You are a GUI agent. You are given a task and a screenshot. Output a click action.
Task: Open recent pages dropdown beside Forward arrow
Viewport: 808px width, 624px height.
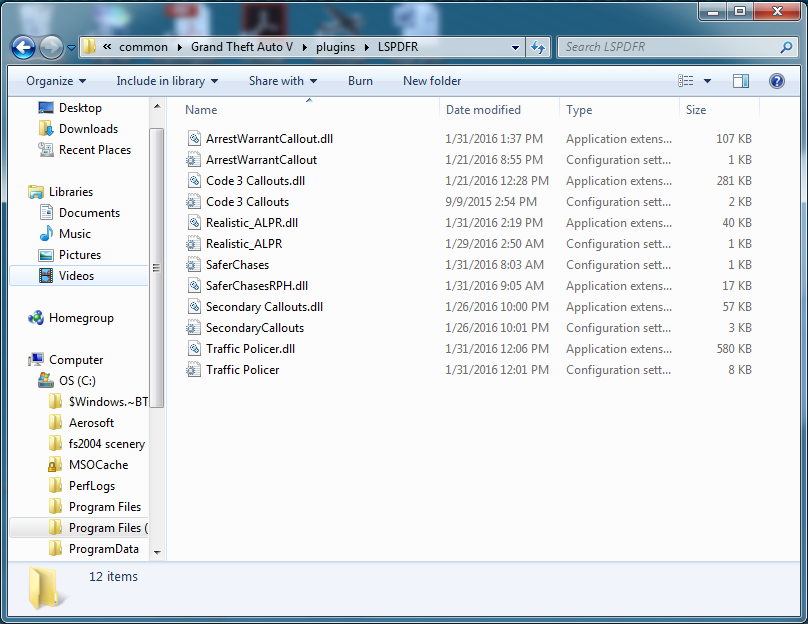pyautogui.click(x=72, y=48)
